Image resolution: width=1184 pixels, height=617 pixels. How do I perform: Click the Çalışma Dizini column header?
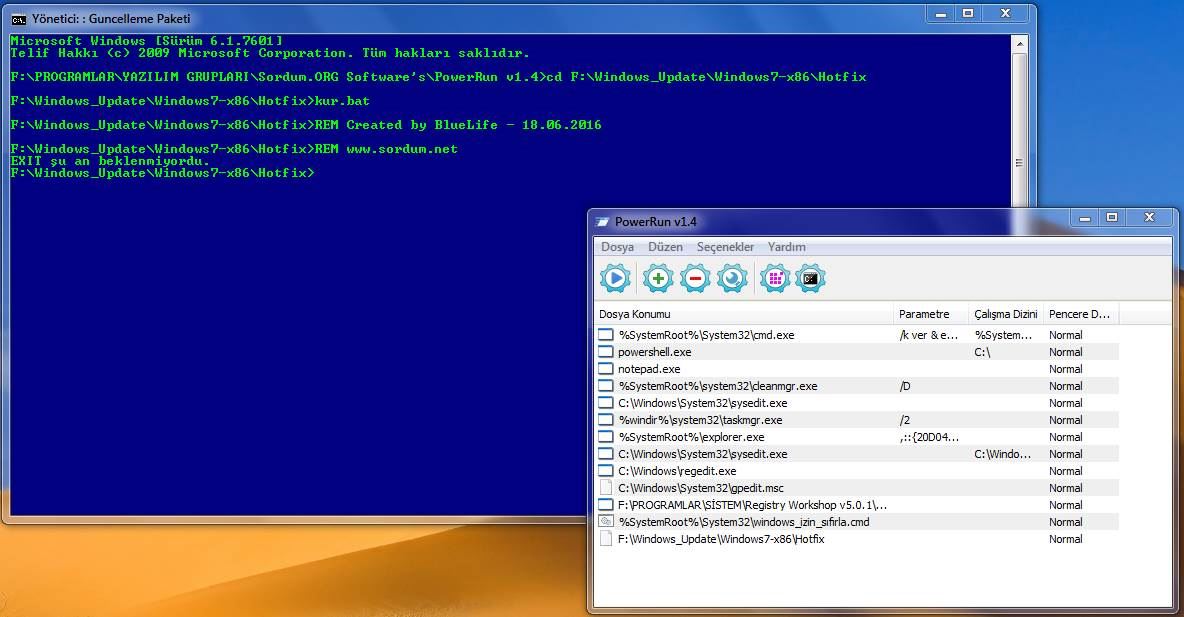point(1005,314)
